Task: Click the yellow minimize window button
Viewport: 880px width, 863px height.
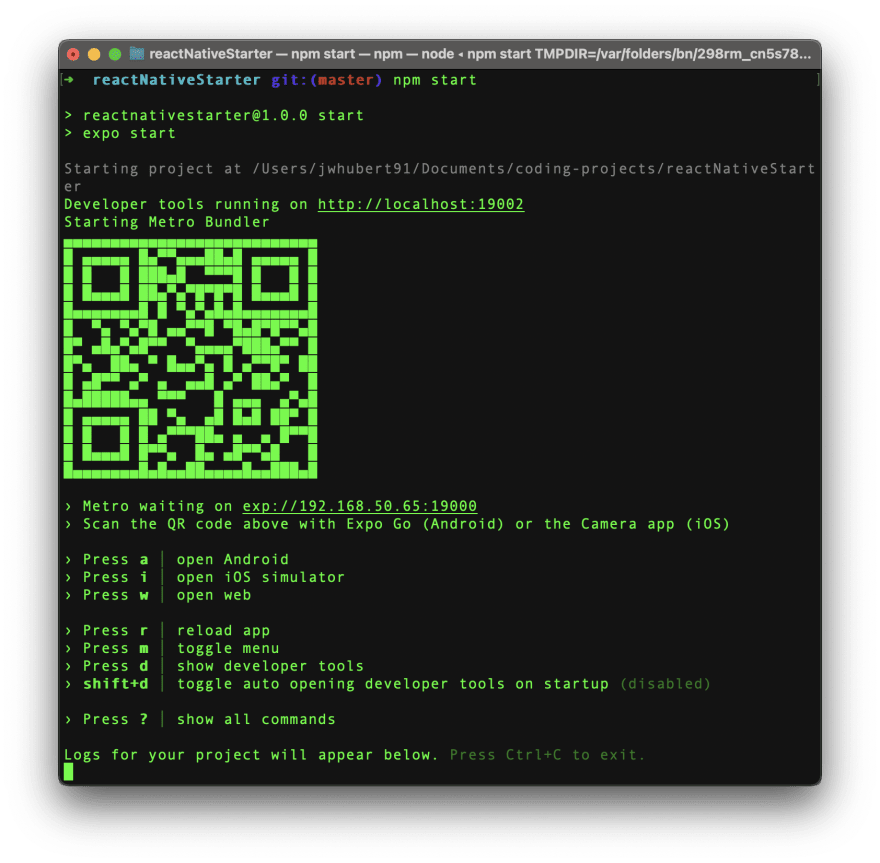Action: point(94,54)
